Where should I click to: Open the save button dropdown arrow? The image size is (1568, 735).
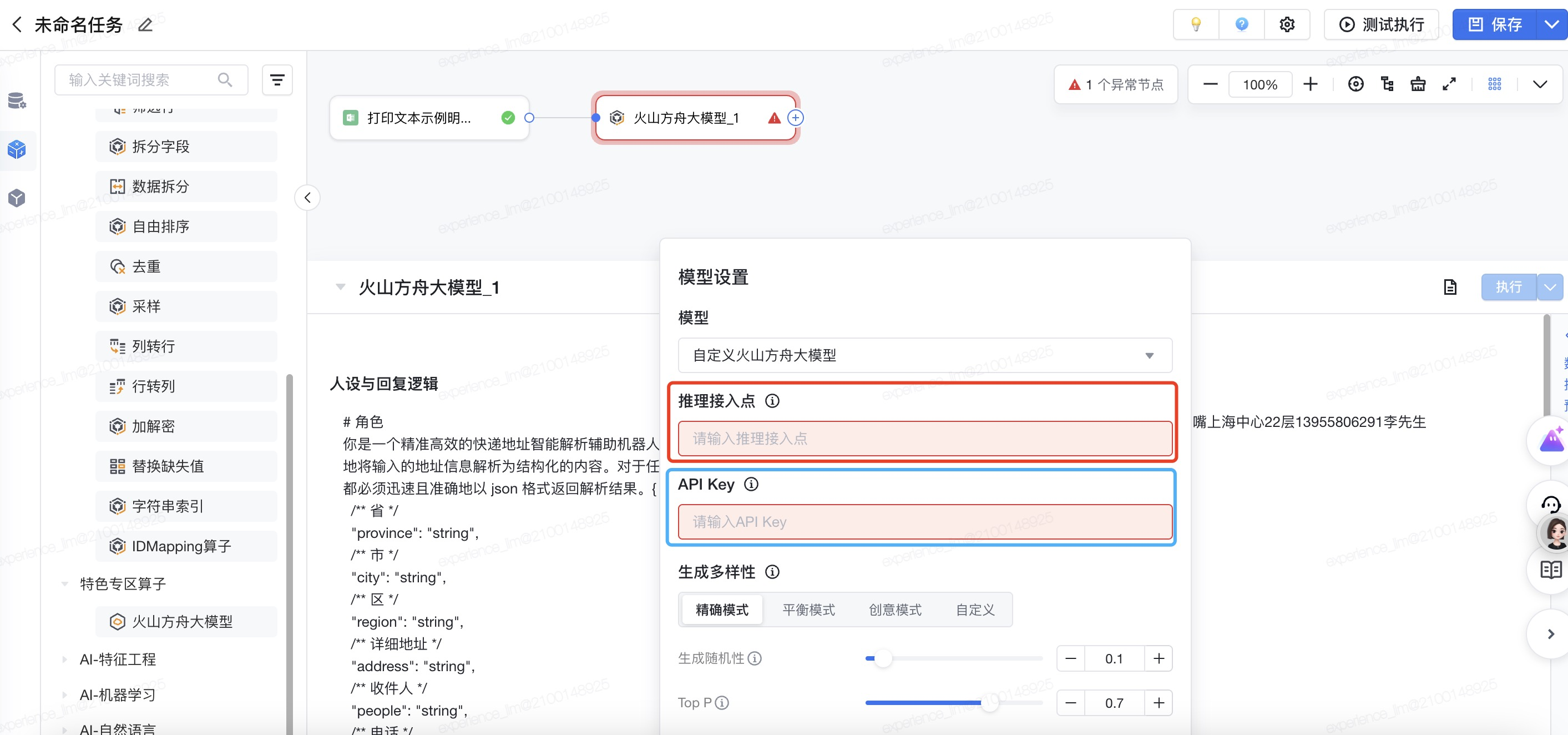coord(1551,24)
